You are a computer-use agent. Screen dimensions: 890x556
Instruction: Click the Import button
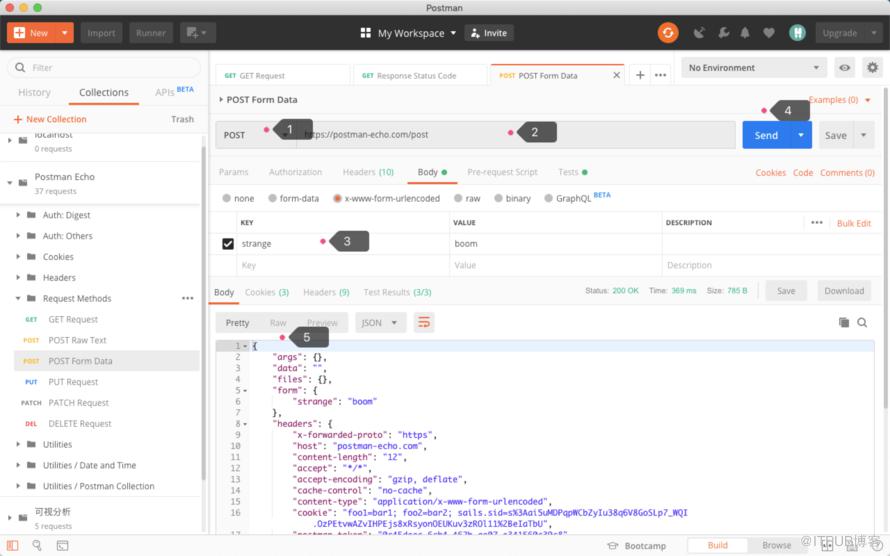[101, 33]
